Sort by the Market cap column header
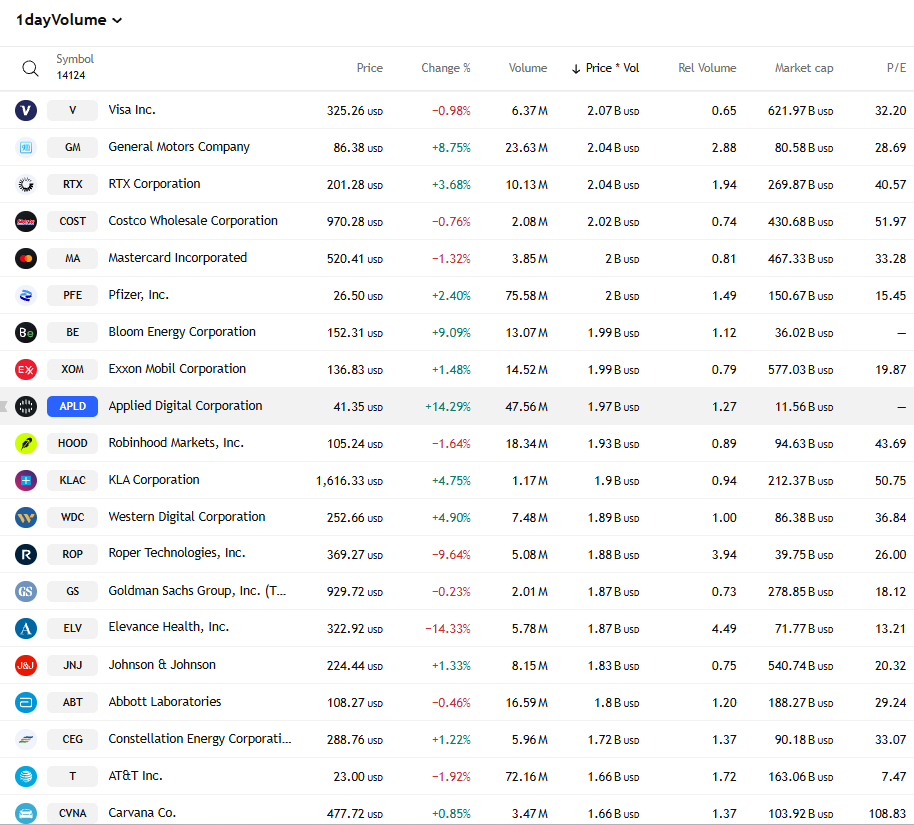Image resolution: width=914 pixels, height=825 pixels. 804,68
